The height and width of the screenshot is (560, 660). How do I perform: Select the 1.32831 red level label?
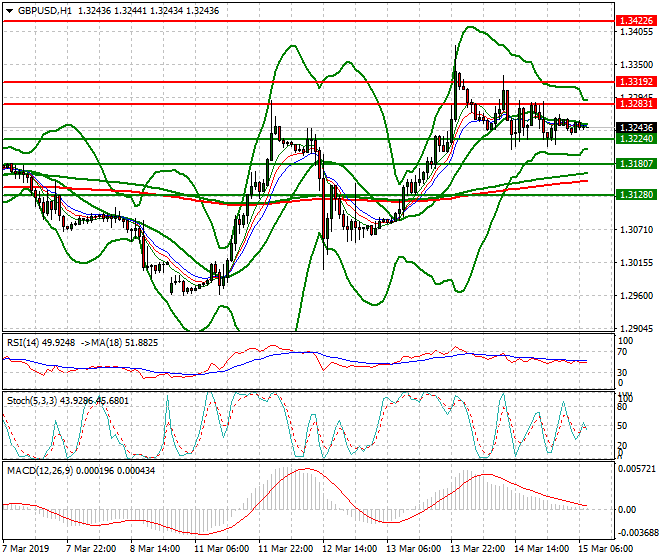636,103
